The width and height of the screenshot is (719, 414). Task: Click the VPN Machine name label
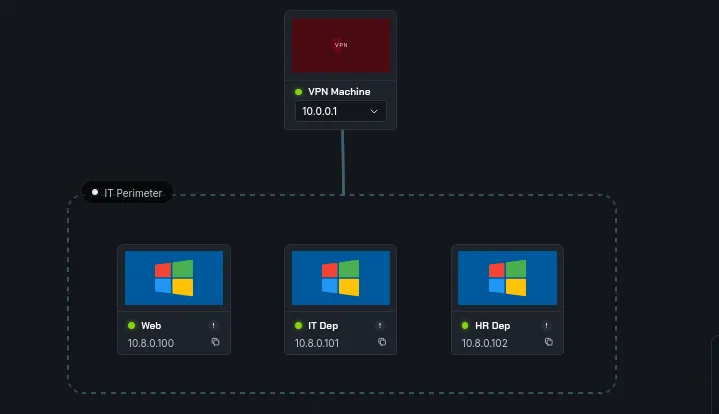coord(339,92)
